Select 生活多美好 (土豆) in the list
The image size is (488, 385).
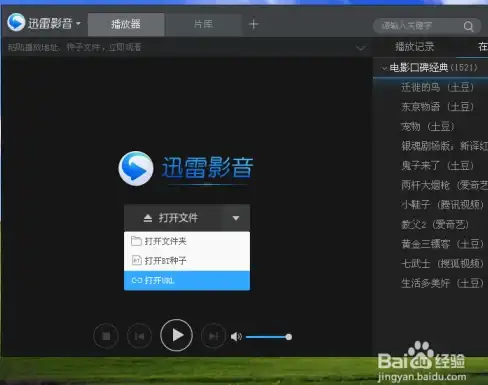tap(442, 283)
